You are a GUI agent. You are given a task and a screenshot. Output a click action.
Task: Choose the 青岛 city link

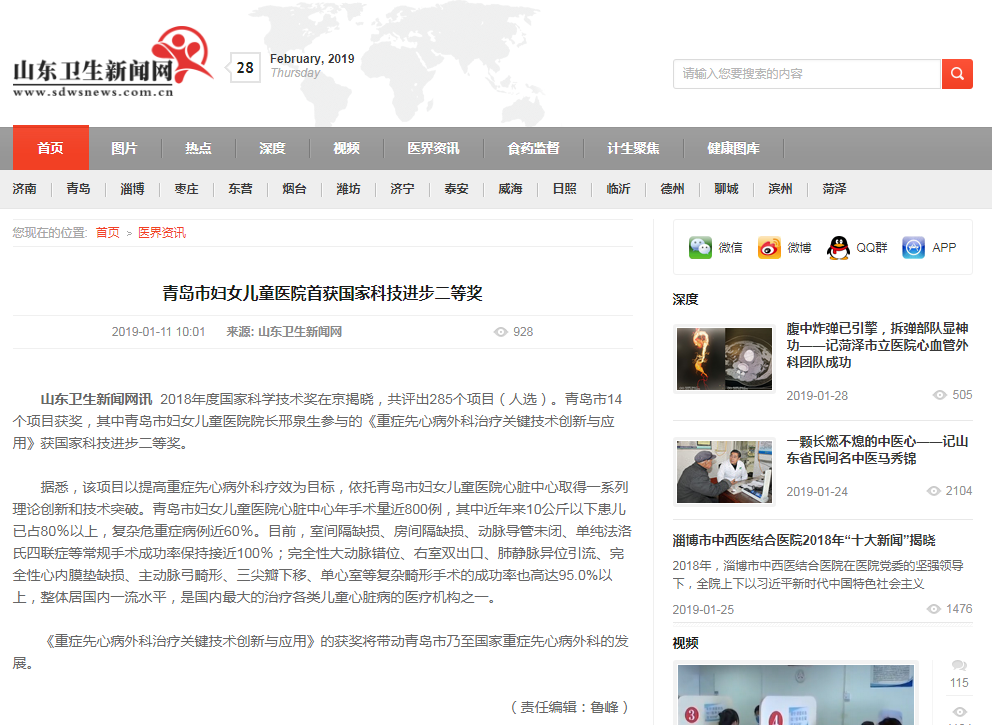pos(78,189)
